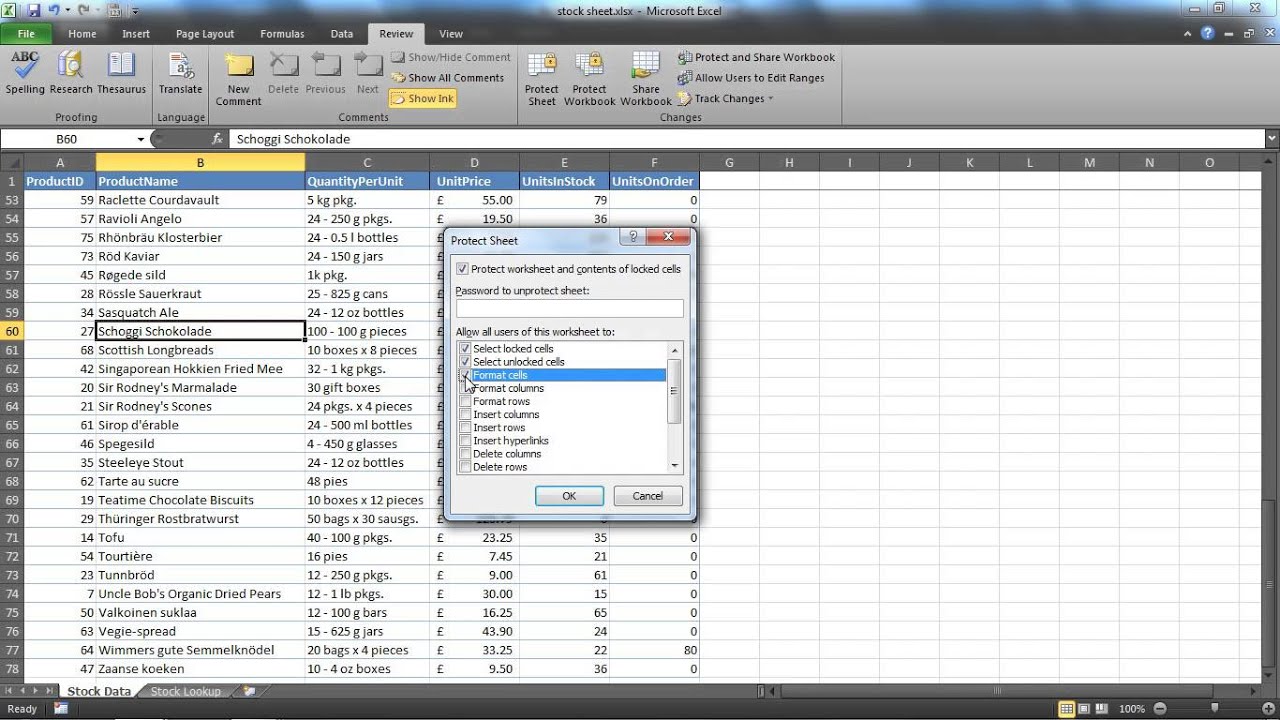Image resolution: width=1280 pixels, height=720 pixels.
Task: Click the permissions list scroll-up arrow
Action: tap(675, 349)
